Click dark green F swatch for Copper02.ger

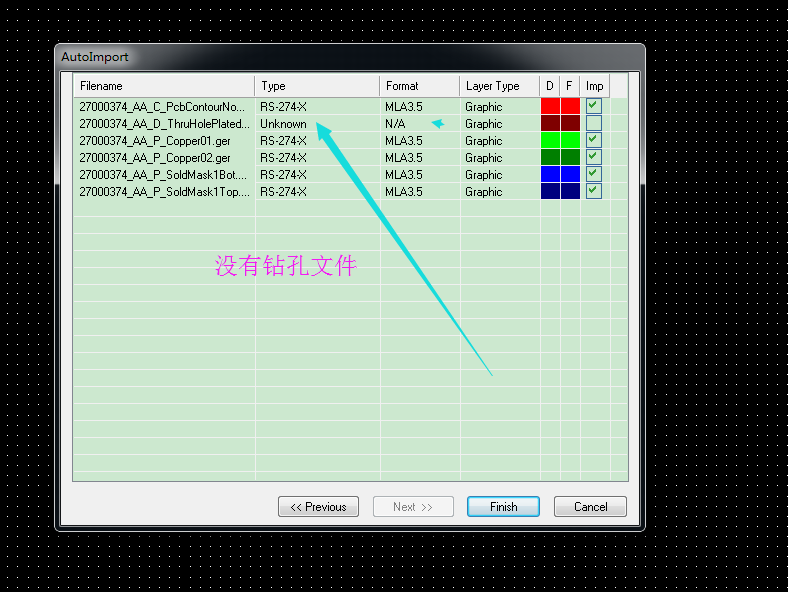pyautogui.click(x=570, y=157)
